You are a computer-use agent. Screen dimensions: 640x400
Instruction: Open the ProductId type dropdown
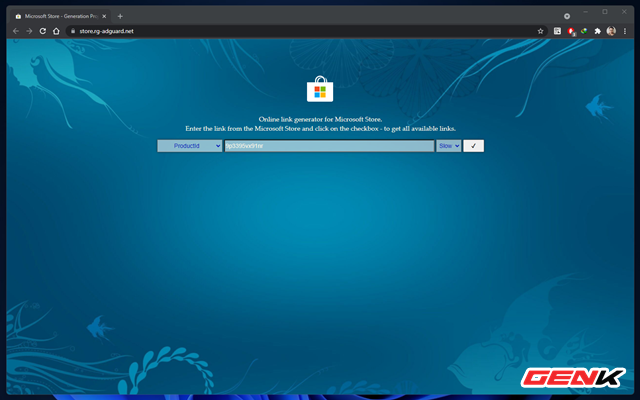[x=190, y=146]
